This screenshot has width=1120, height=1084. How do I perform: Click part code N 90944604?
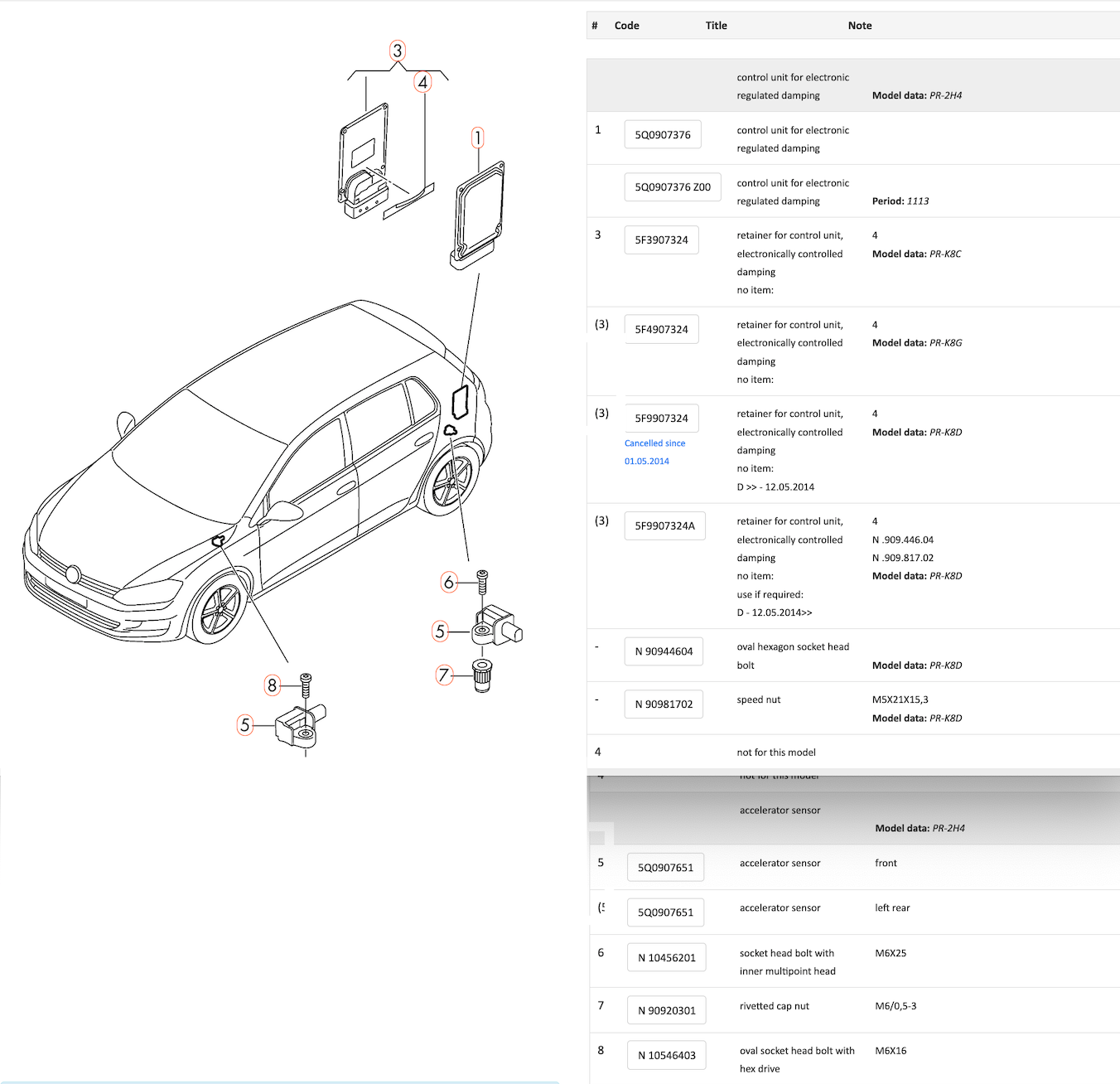[664, 651]
